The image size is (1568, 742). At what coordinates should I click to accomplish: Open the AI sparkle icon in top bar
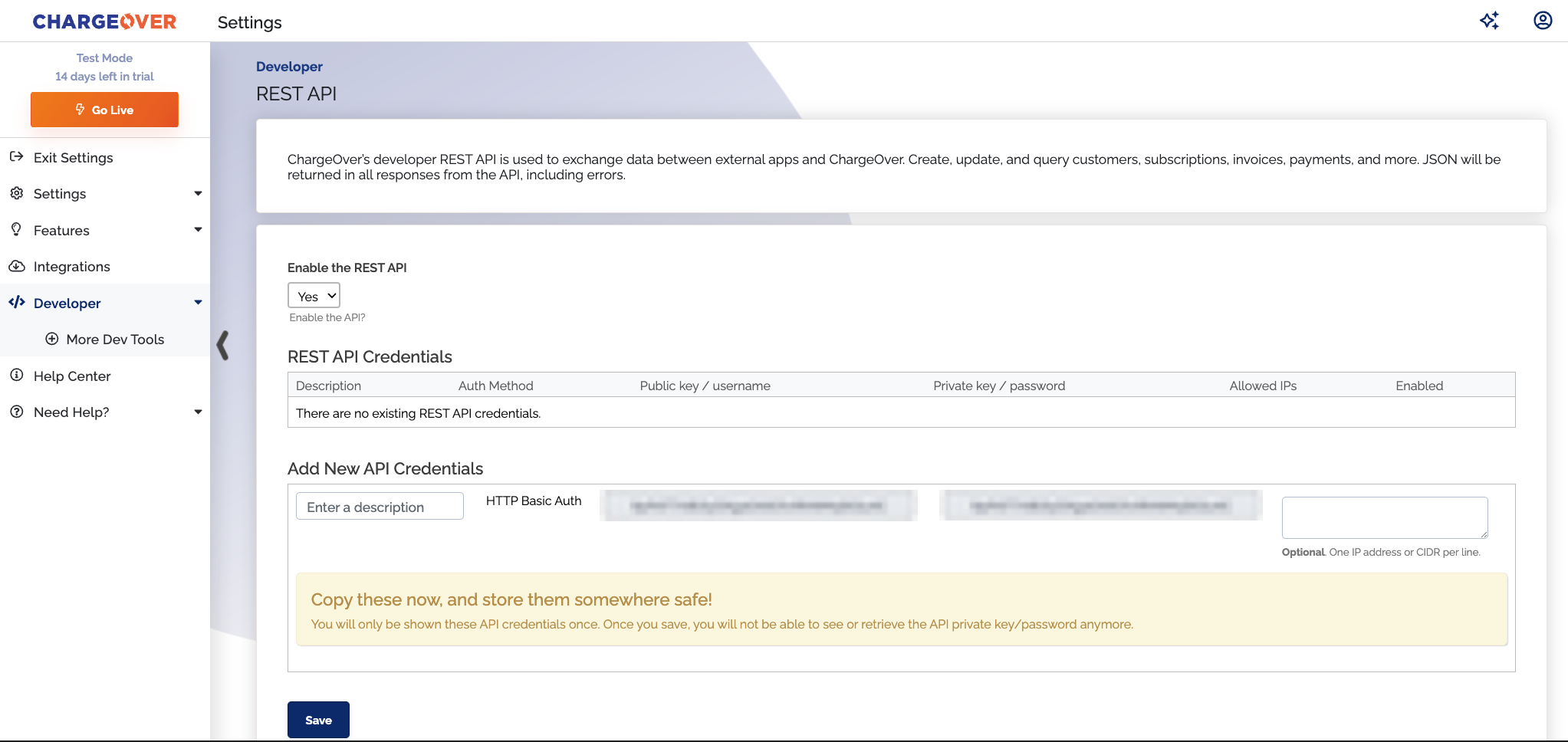click(x=1490, y=20)
